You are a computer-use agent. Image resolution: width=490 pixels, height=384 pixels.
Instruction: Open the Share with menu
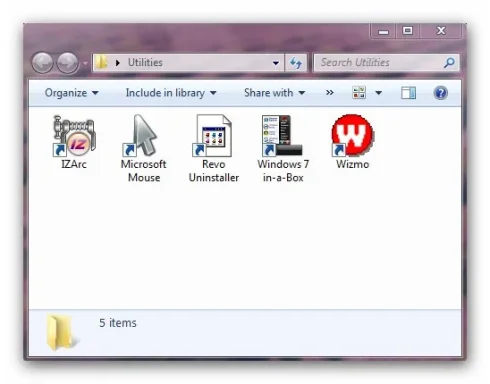(x=274, y=93)
